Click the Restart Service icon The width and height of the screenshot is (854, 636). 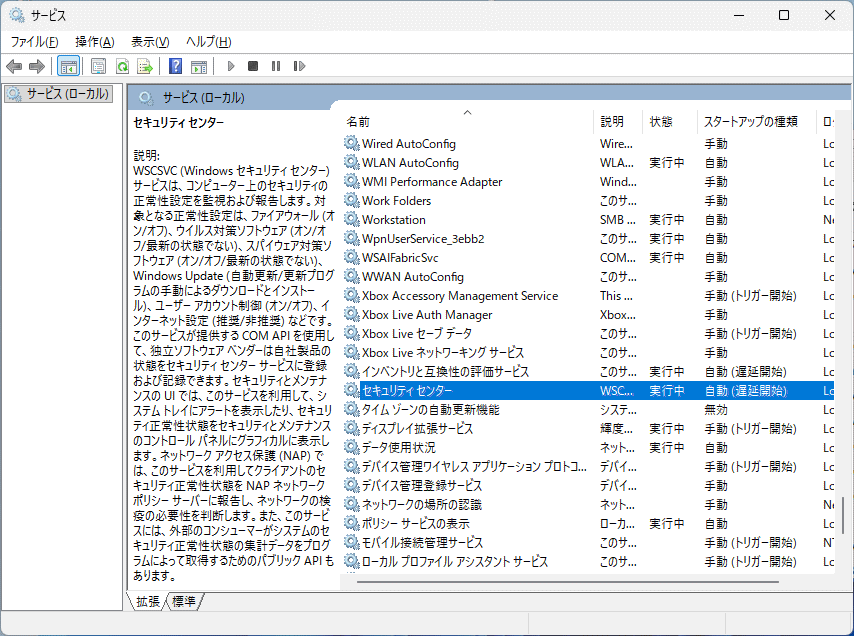point(299,66)
